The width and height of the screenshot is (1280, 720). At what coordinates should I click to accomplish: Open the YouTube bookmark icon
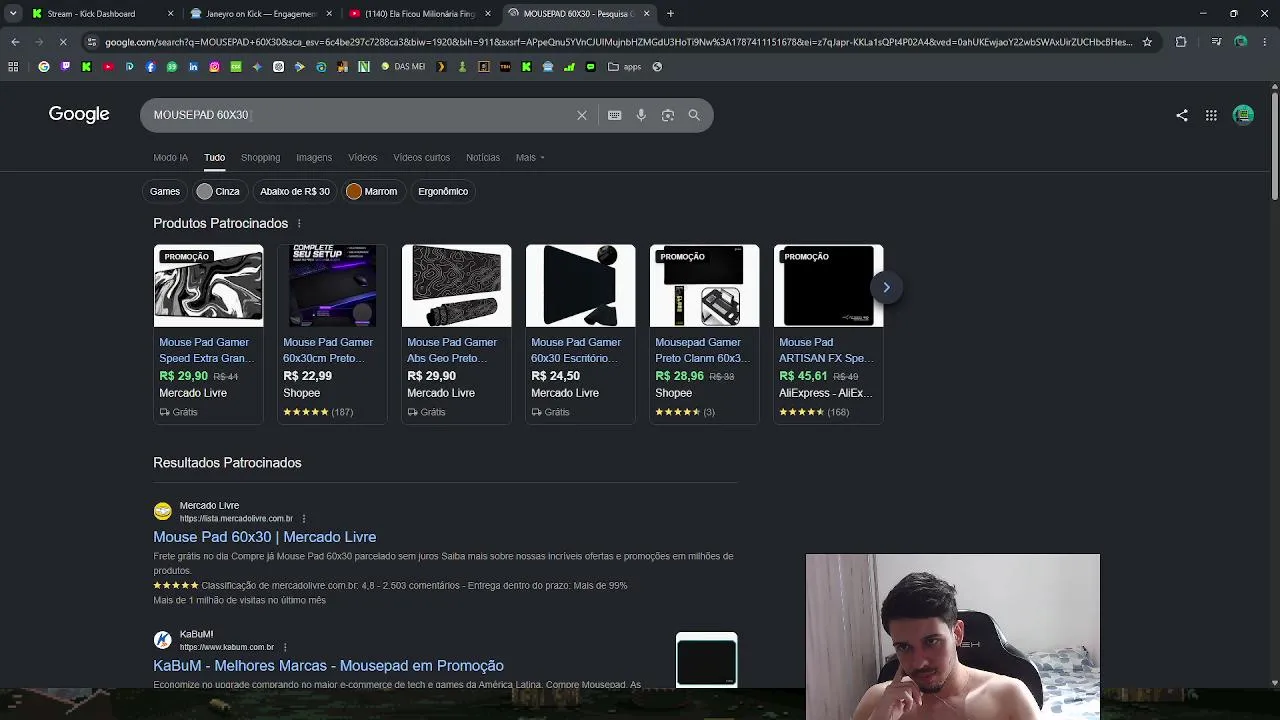pos(108,67)
